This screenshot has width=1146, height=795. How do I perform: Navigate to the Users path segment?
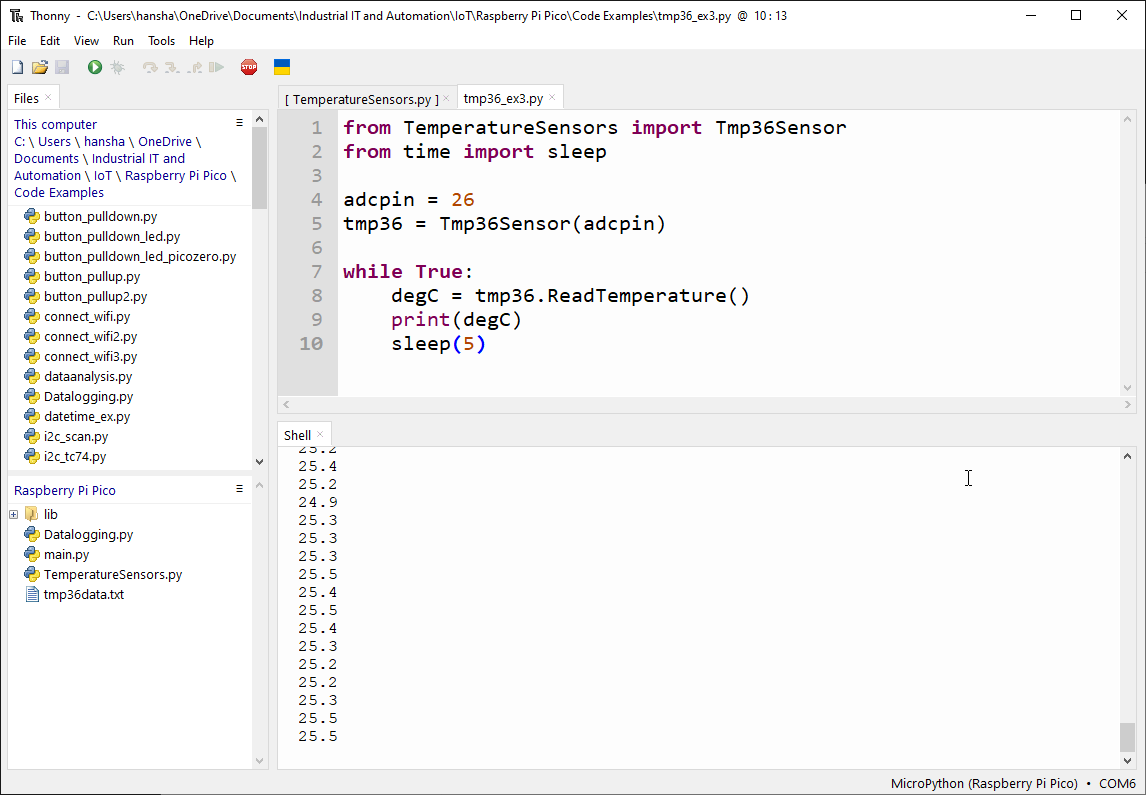[x=55, y=141]
